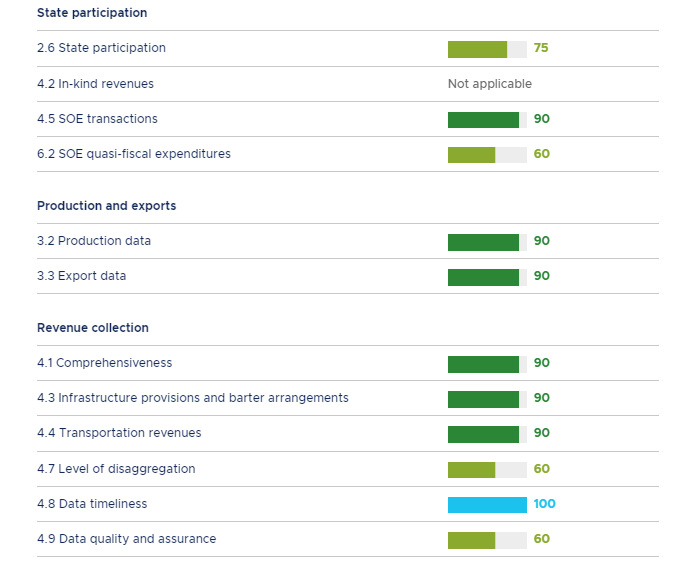
Task: Click the Data quality and assurance score bar
Action: pyautogui.click(x=487, y=540)
